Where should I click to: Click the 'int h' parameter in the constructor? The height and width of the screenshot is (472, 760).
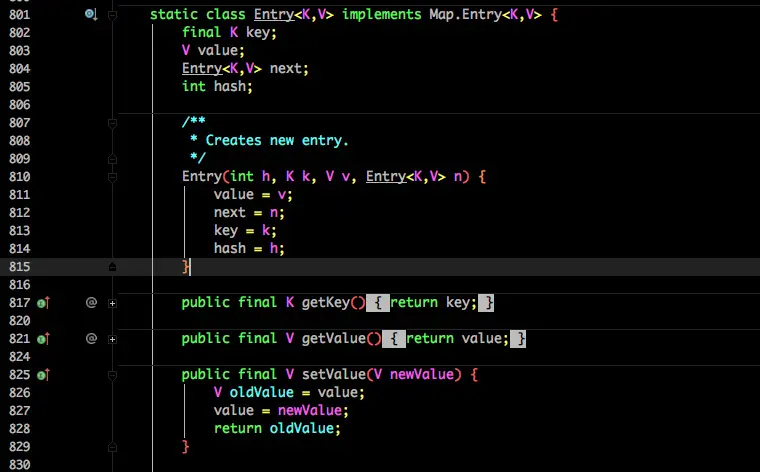(x=250, y=176)
